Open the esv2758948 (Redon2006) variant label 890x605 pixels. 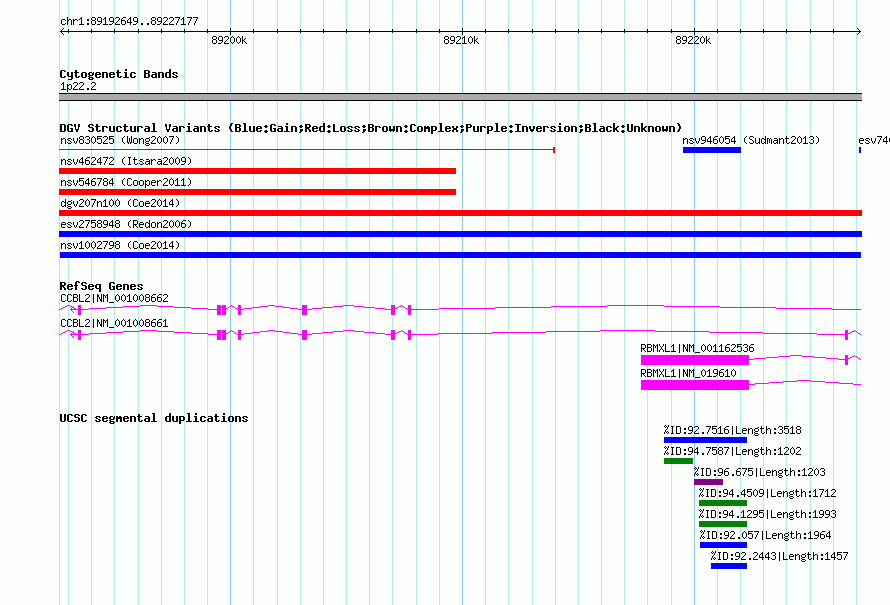tap(126, 224)
